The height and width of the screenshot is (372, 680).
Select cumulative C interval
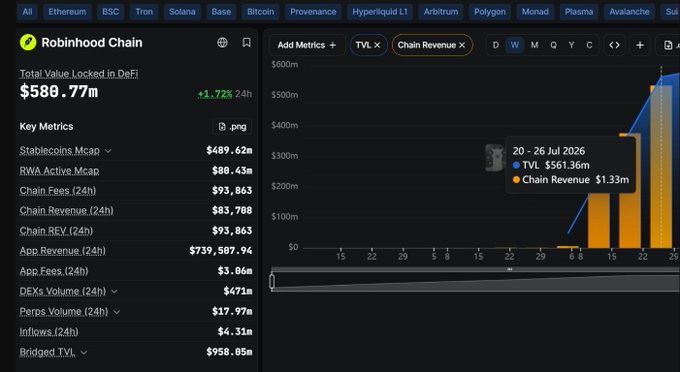[589, 45]
